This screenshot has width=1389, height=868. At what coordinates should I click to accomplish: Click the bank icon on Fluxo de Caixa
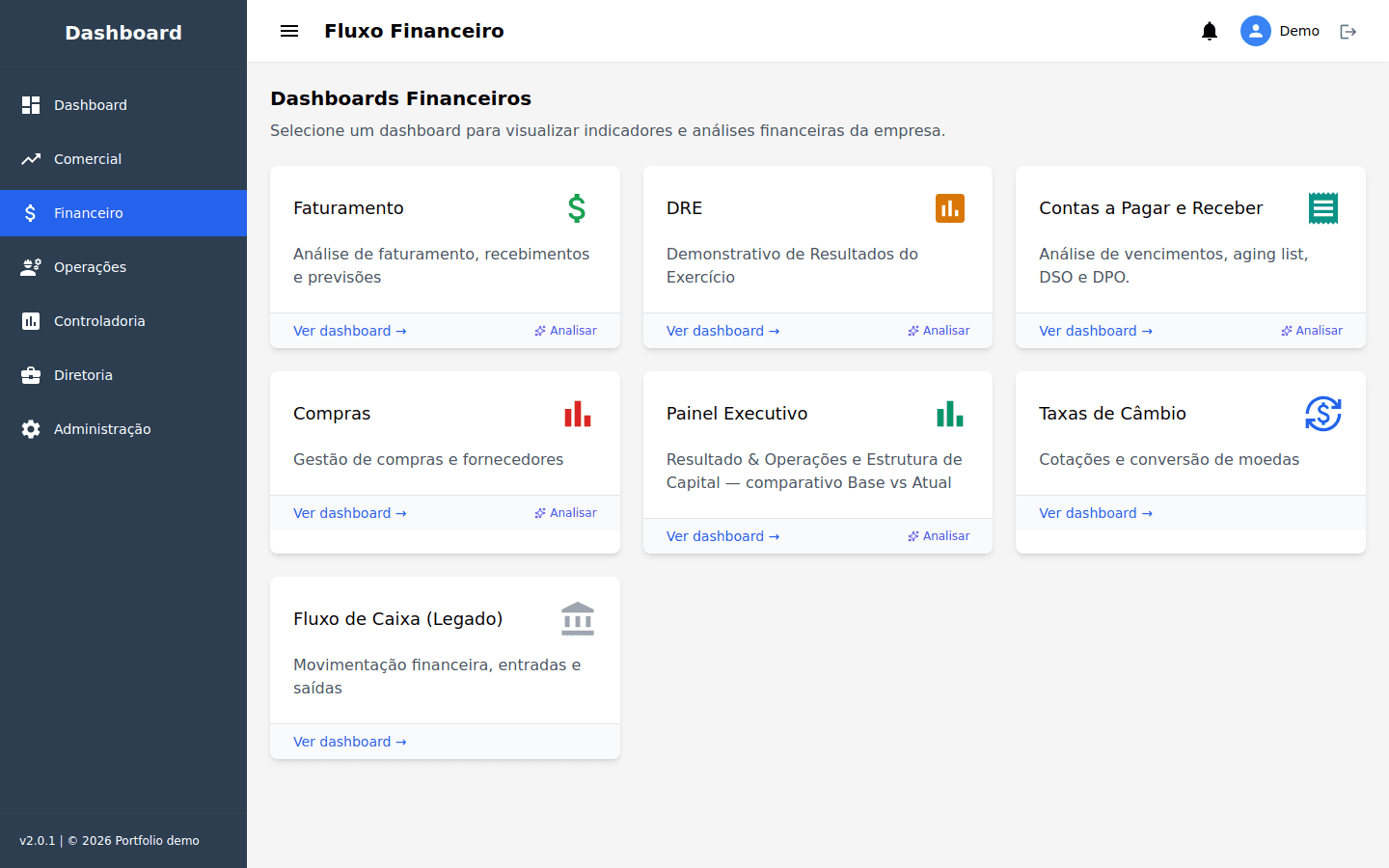tap(578, 619)
